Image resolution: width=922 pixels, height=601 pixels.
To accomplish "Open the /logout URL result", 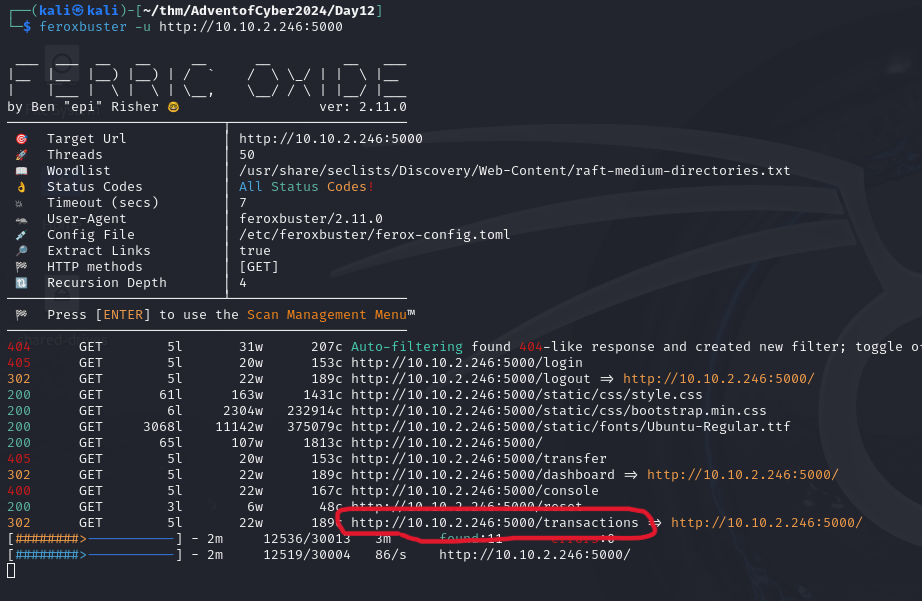I will [470, 379].
